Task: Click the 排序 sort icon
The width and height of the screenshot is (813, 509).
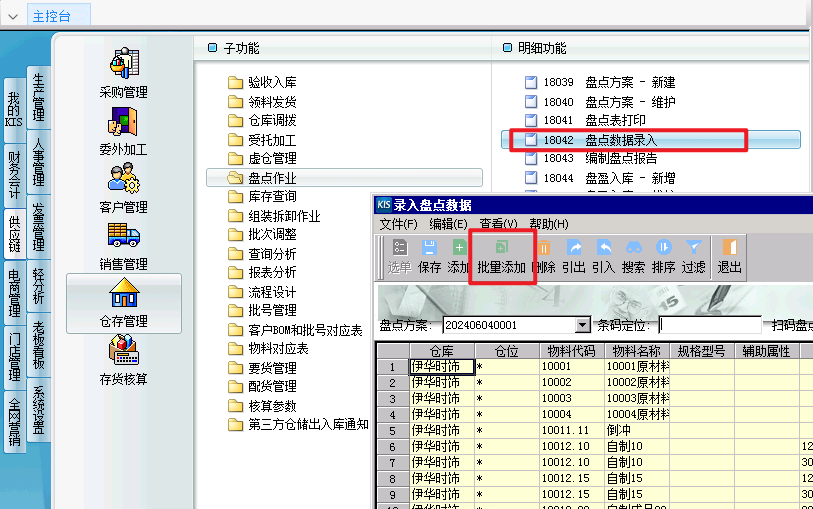Action: pos(664,248)
